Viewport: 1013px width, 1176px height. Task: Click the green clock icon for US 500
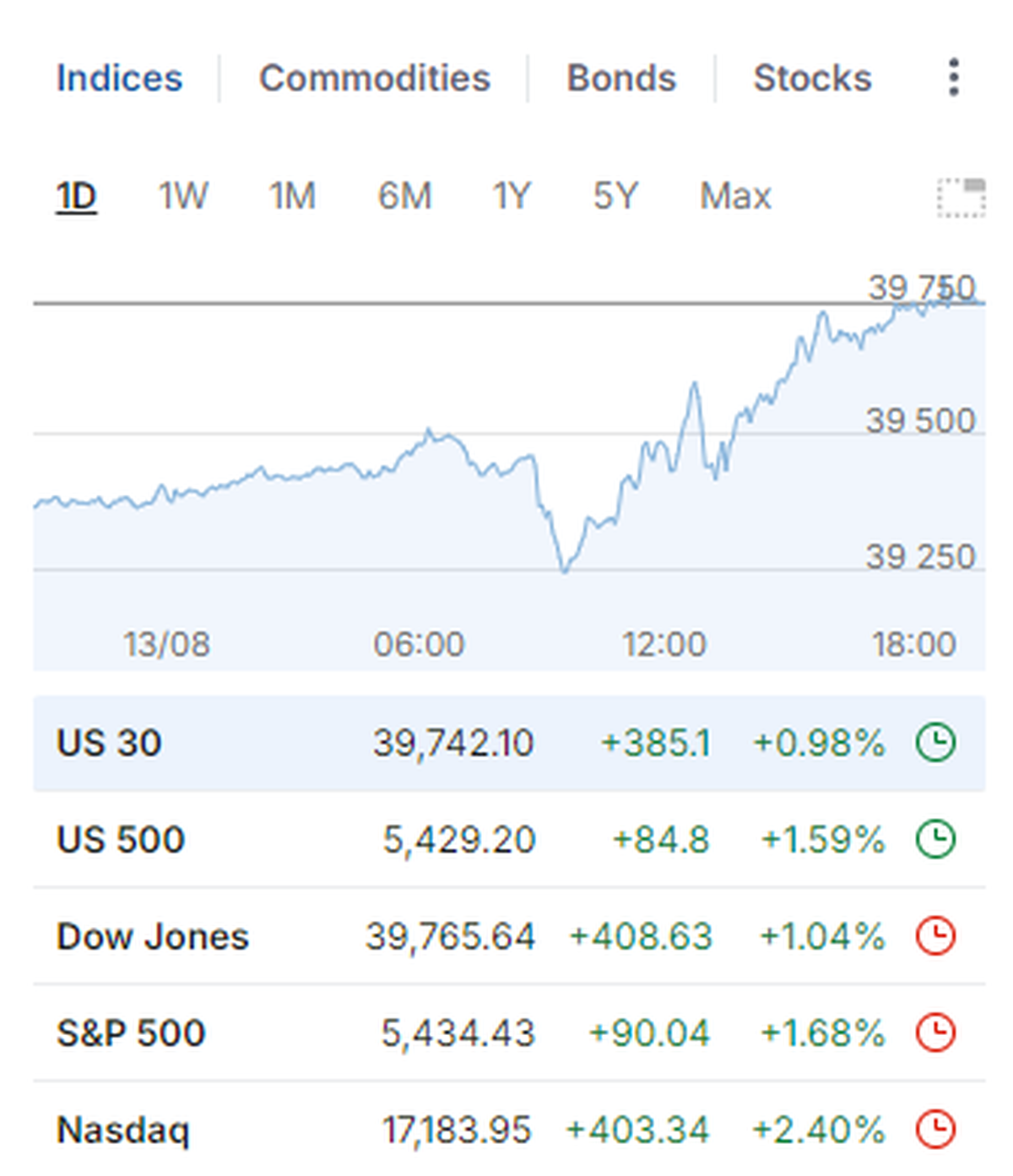click(935, 839)
